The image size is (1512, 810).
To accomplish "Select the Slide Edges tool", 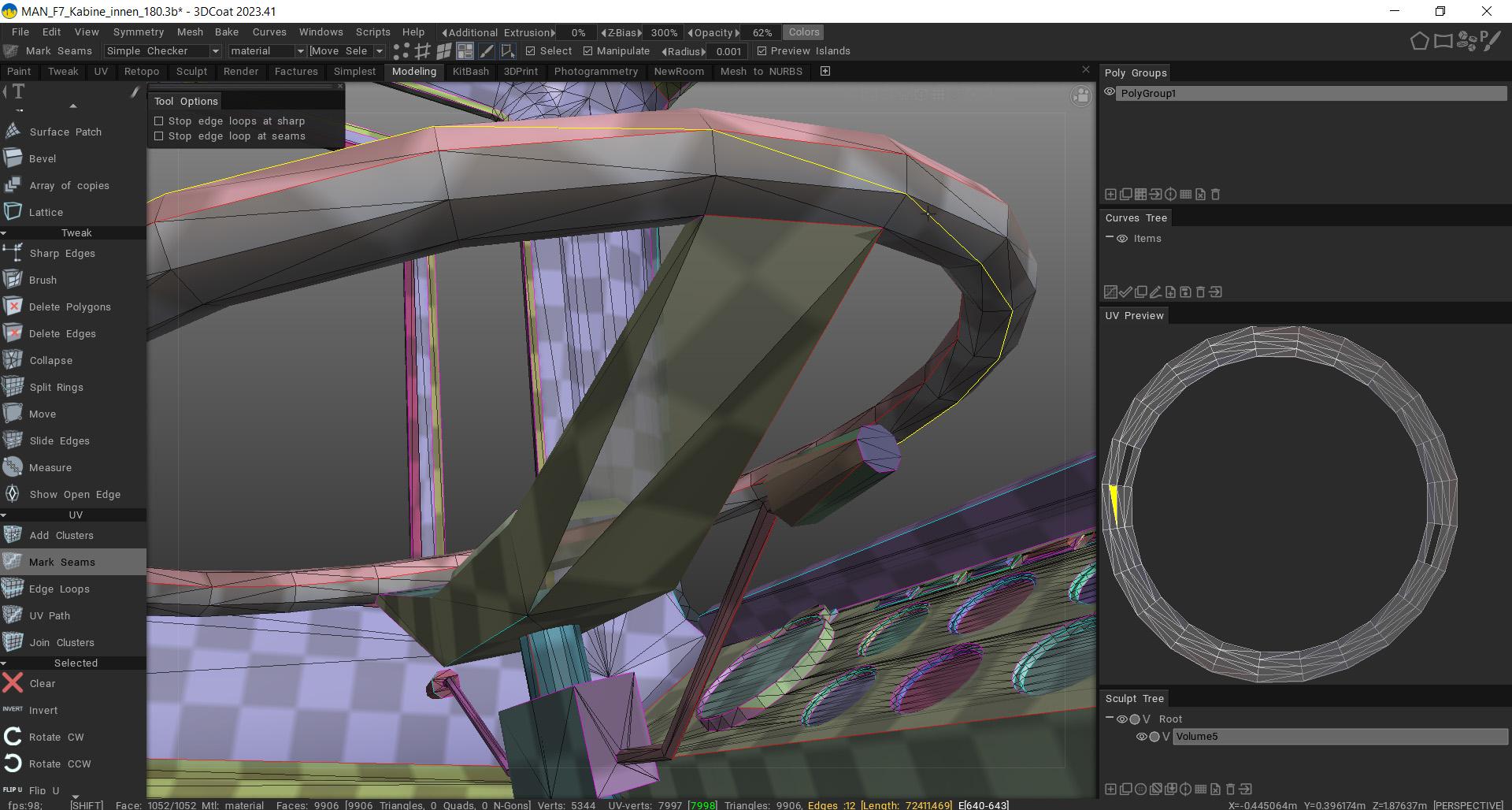I will coord(59,440).
